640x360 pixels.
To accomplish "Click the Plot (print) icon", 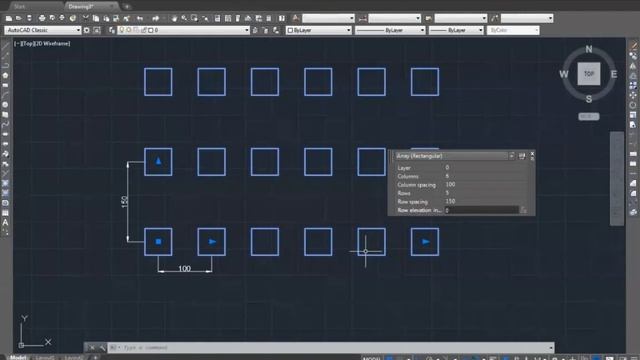I will [x=42, y=18].
